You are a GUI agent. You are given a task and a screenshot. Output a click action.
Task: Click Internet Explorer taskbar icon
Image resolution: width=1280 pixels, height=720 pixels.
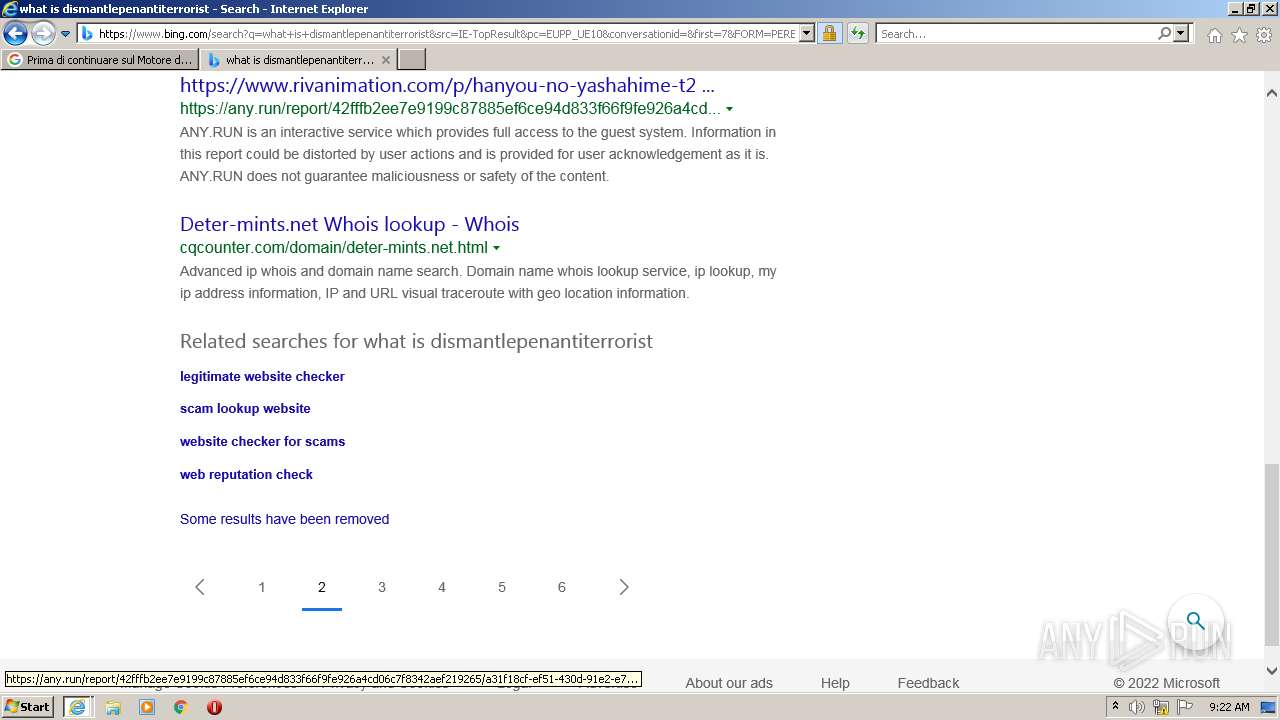tap(77, 707)
